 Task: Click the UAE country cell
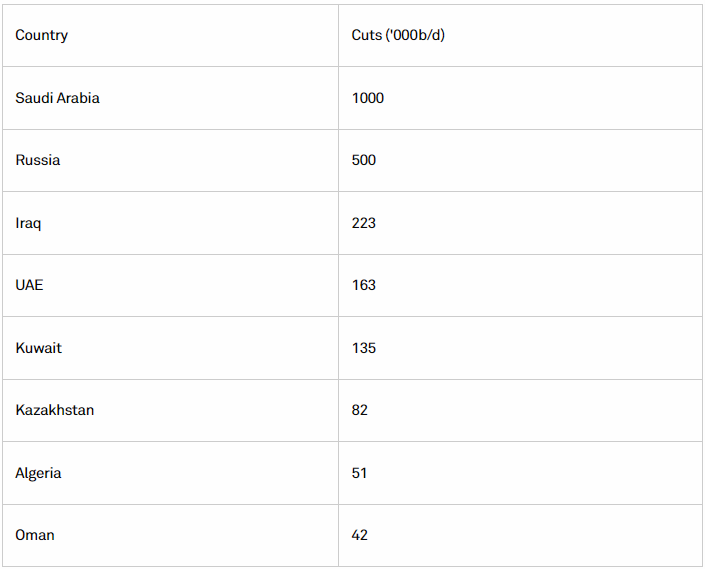pyautogui.click(x=170, y=285)
